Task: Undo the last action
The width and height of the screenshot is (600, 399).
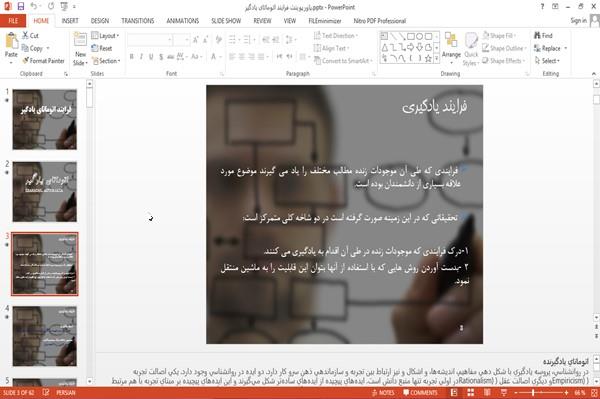Action: [x=34, y=7]
